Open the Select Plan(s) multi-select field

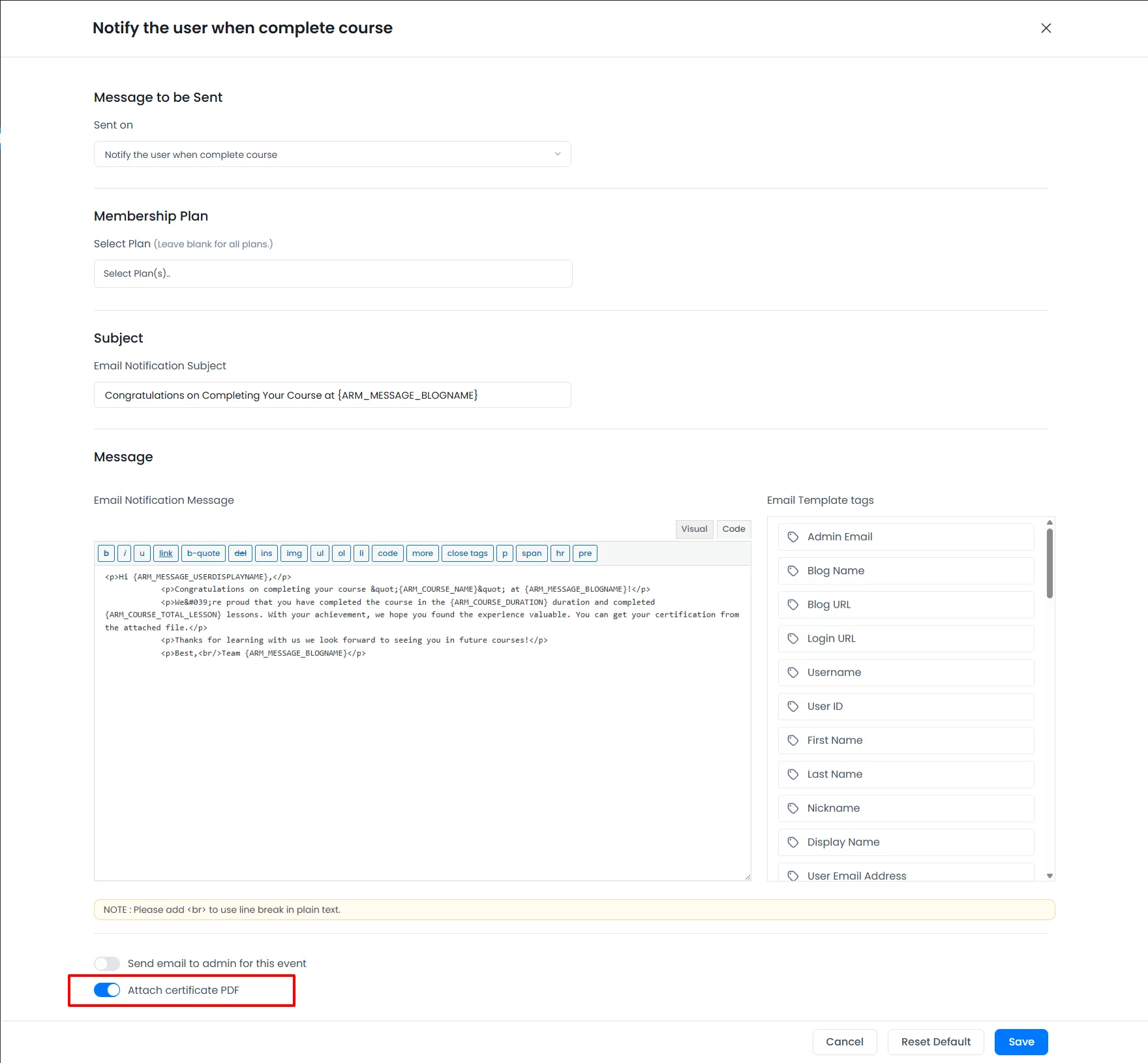coord(333,274)
